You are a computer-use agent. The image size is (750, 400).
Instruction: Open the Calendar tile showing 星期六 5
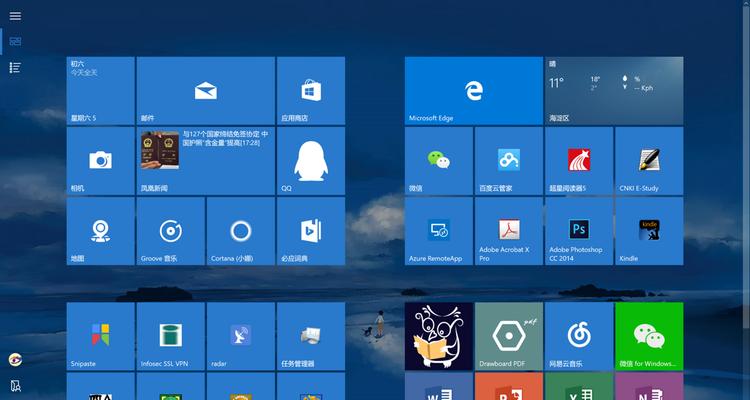(100, 91)
